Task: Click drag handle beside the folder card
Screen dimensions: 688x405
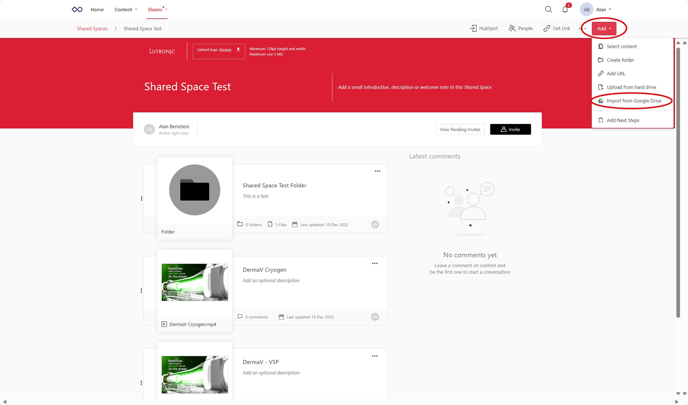Action: pos(141,198)
